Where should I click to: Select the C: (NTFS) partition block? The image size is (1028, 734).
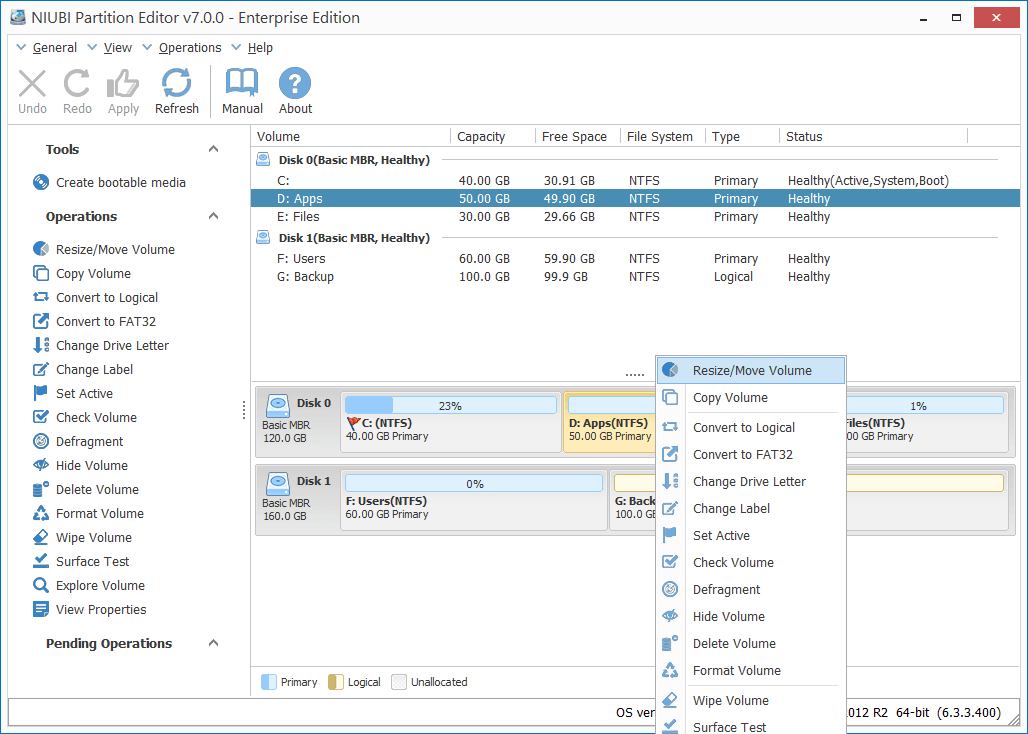(x=450, y=423)
